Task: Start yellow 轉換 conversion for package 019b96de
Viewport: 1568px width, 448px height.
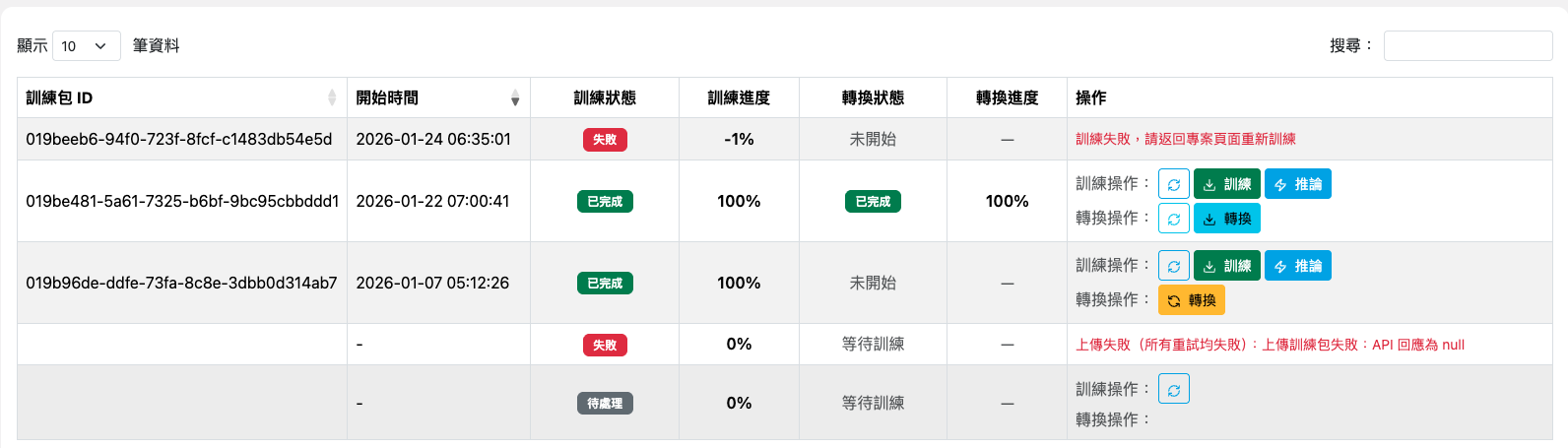Action: 1192,300
